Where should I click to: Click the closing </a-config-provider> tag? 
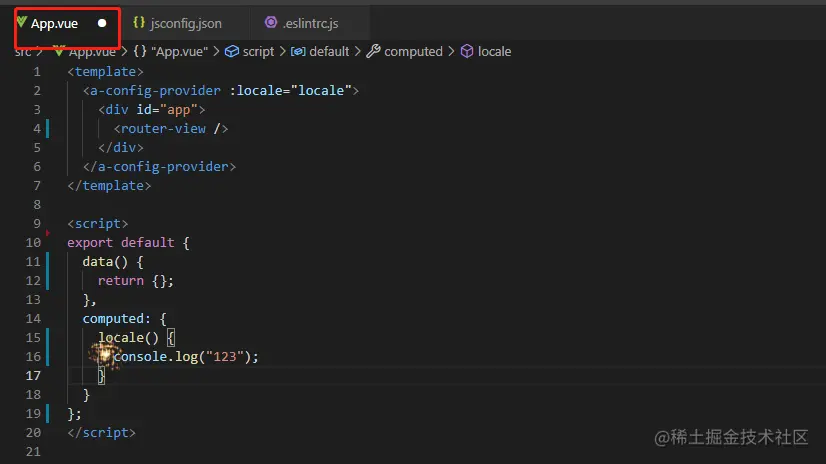coord(159,166)
